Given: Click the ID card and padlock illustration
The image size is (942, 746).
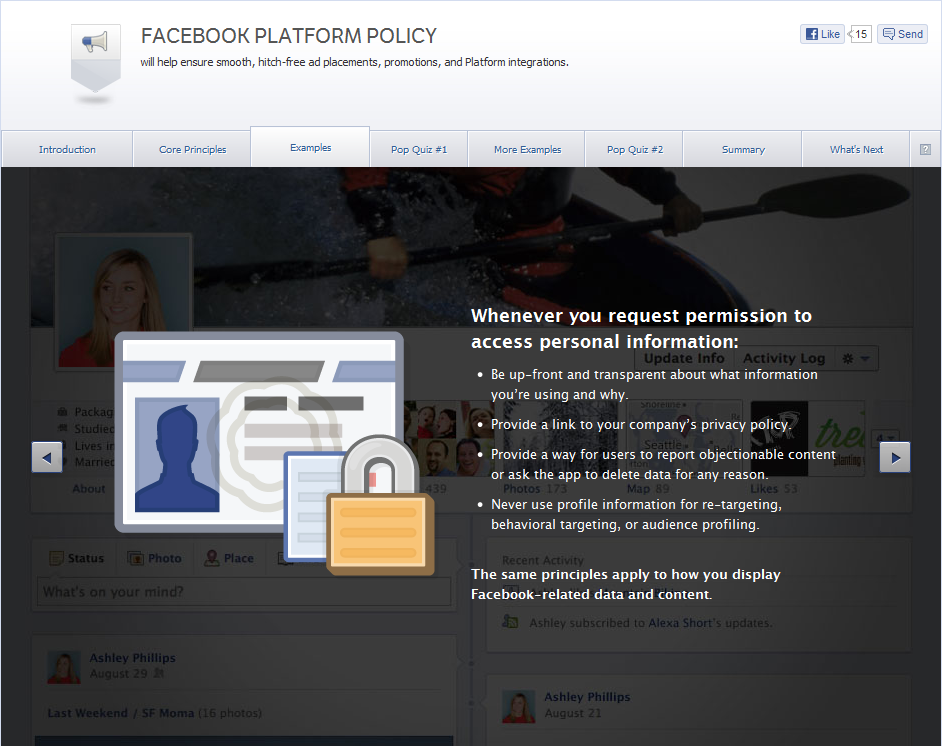Looking at the screenshot, I should (x=275, y=452).
